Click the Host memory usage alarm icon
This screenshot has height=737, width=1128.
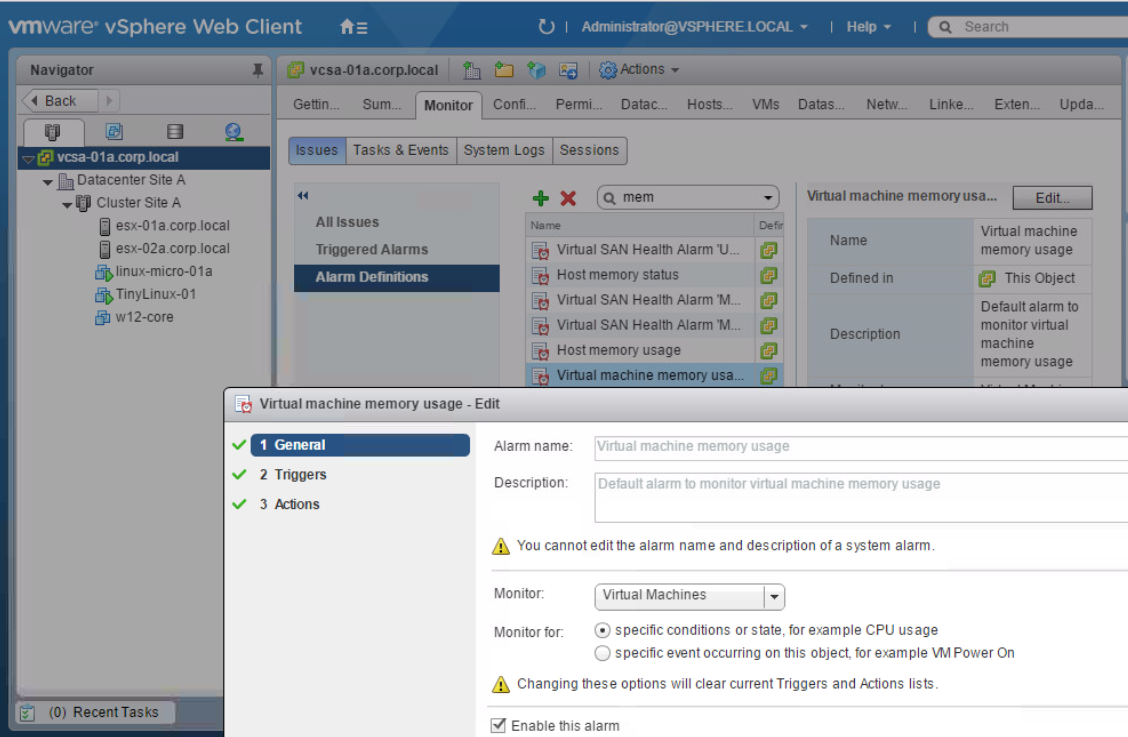[540, 351]
